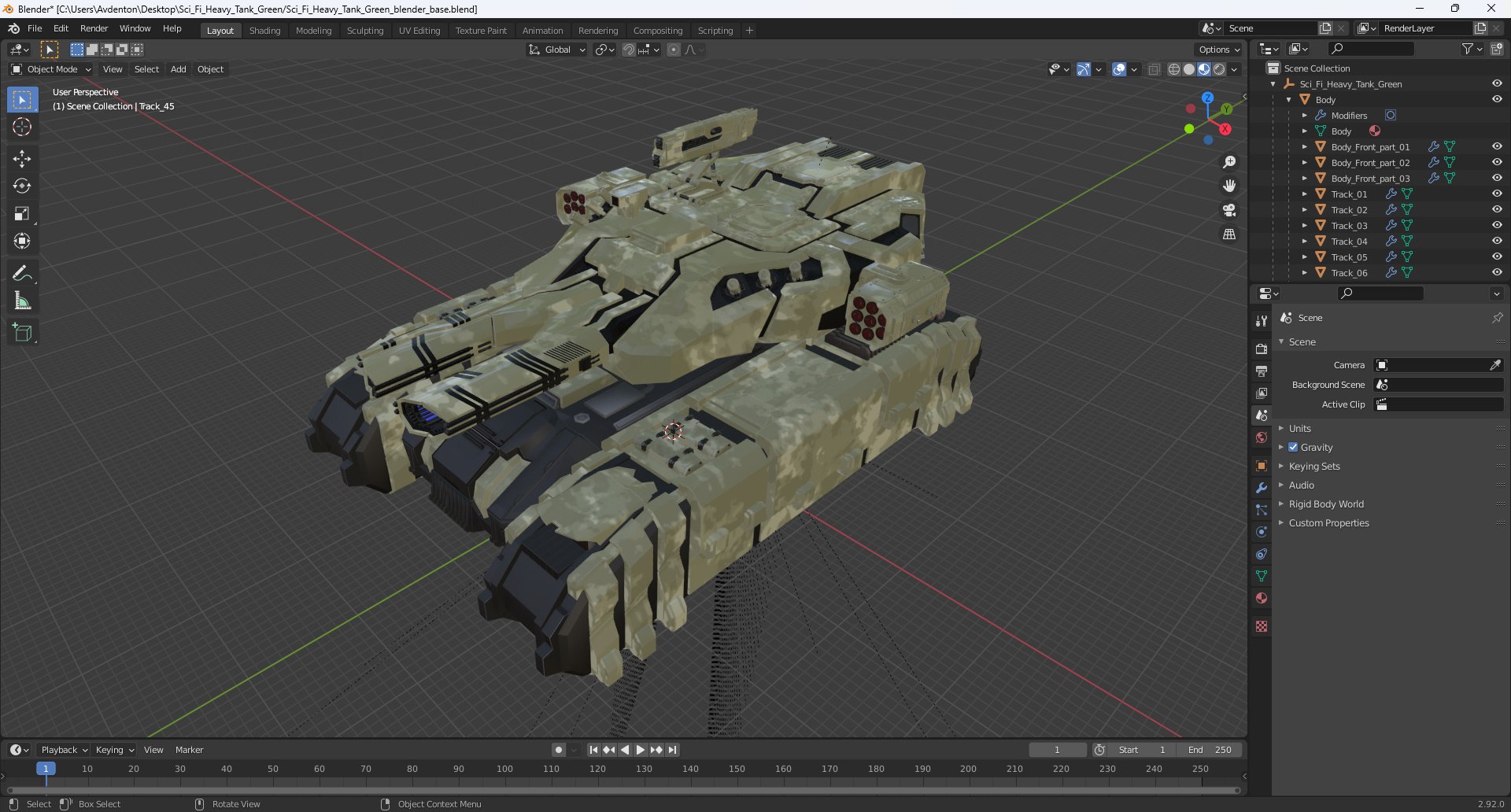The width and height of the screenshot is (1511, 812).
Task: Hide Track_01 in the outliner
Action: click(x=1497, y=194)
